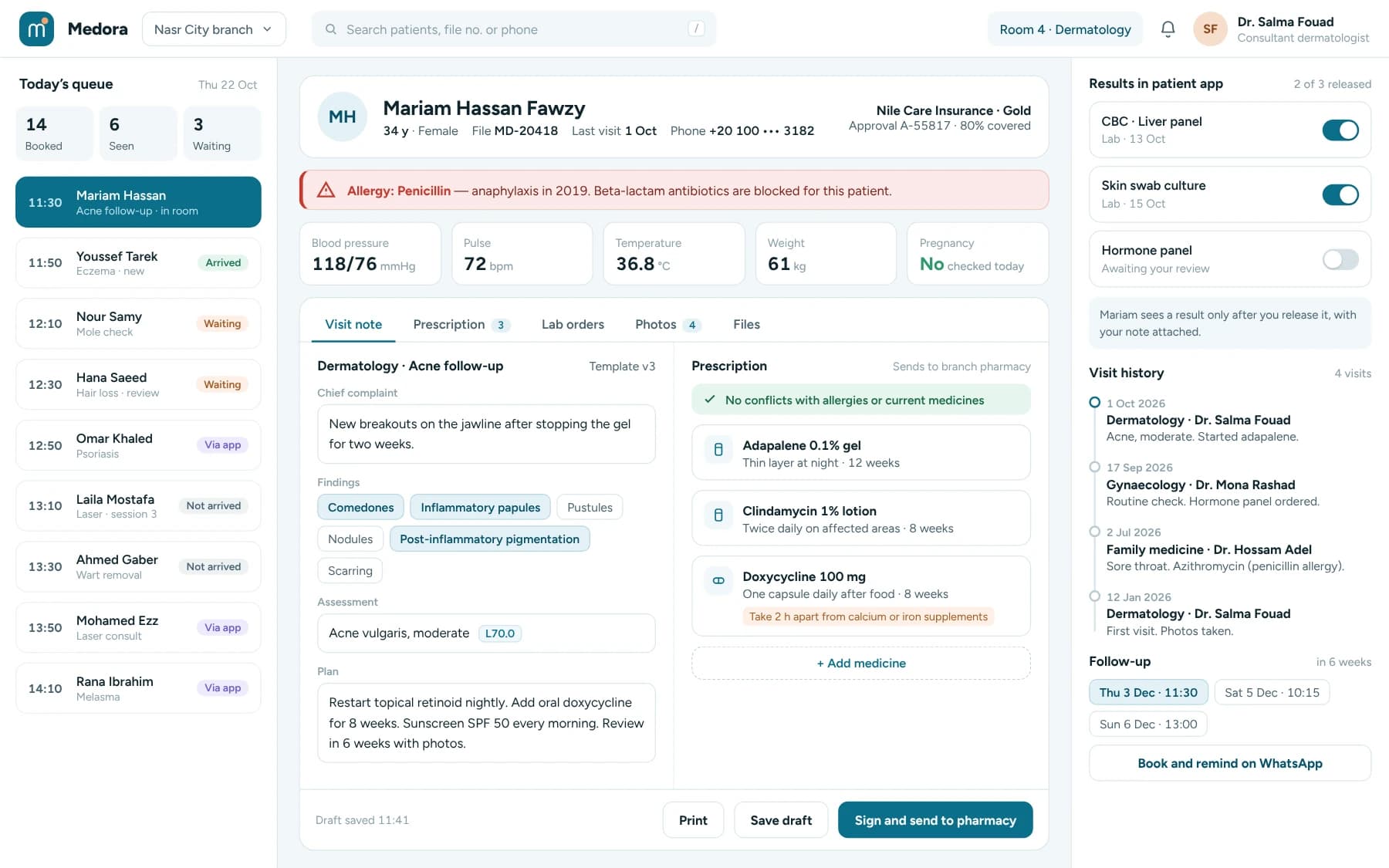Open the Nasr City branch dropdown
The width and height of the screenshot is (1389, 868).
214,29
